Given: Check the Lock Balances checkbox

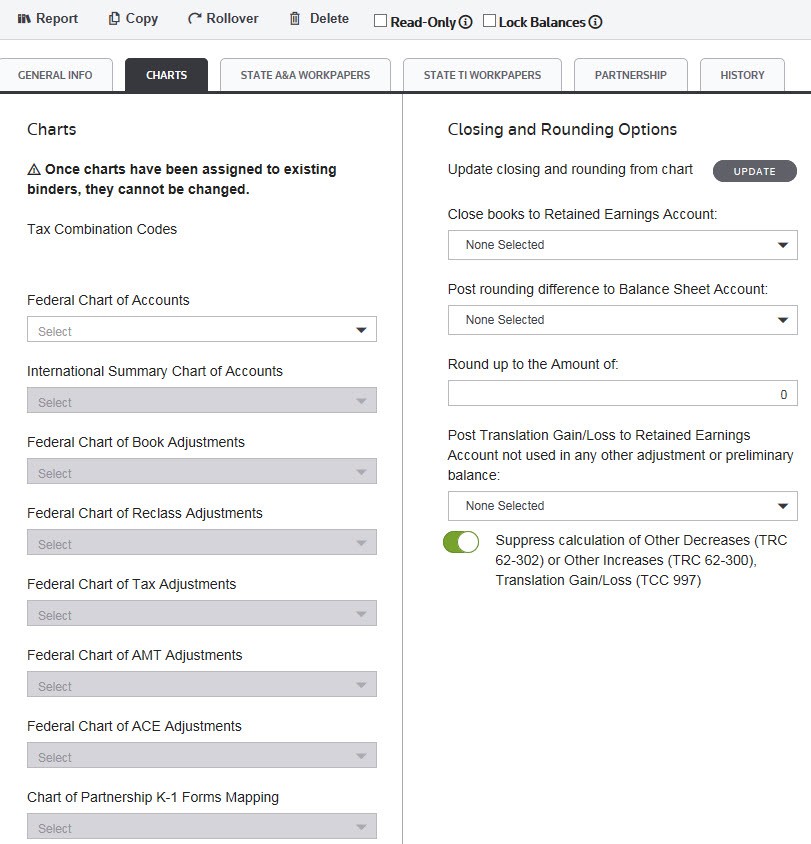Looking at the screenshot, I should [489, 21].
